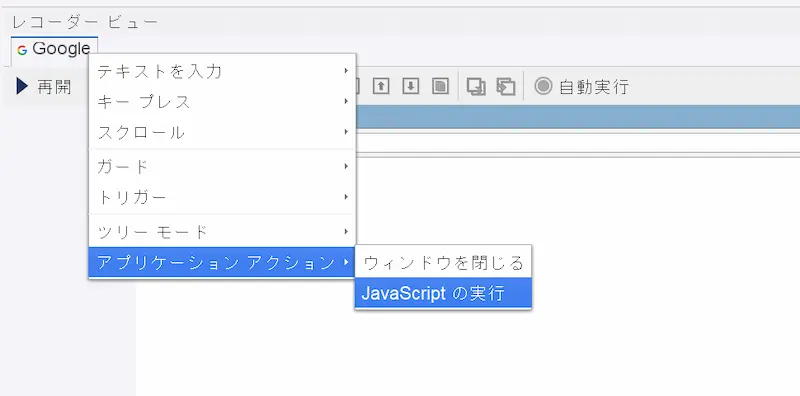Click the move-down arrow toolbar icon
Image resolution: width=800 pixels, height=396 pixels.
411,86
